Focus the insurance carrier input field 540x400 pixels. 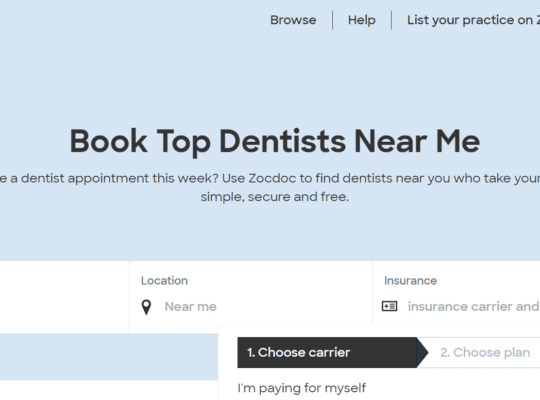click(x=474, y=307)
